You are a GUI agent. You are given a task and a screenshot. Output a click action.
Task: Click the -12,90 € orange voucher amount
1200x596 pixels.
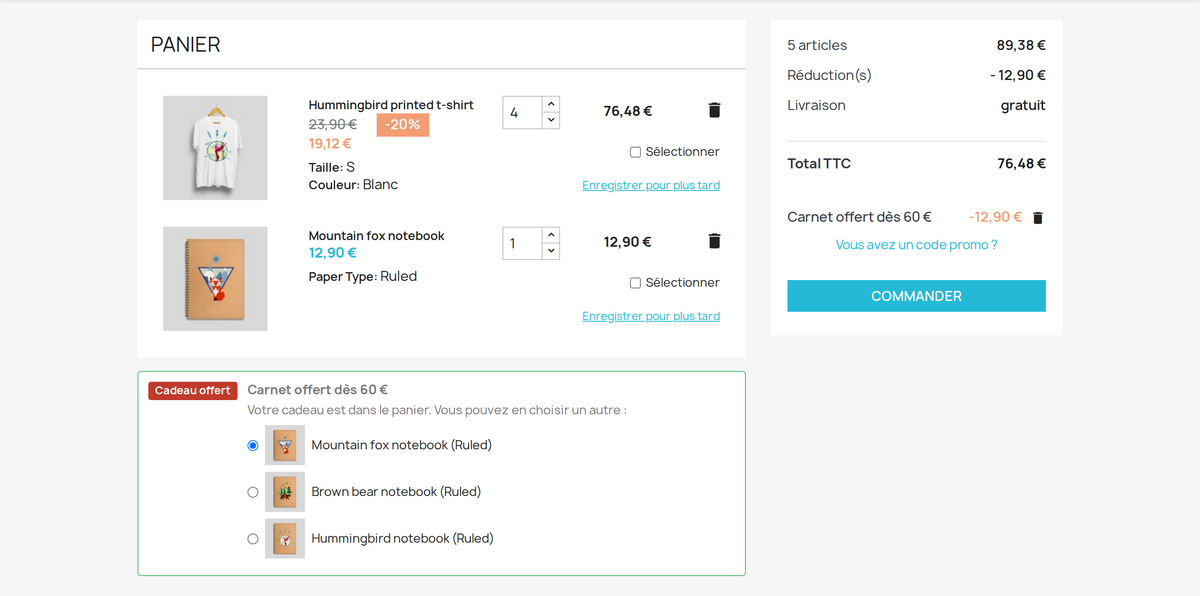coord(995,217)
